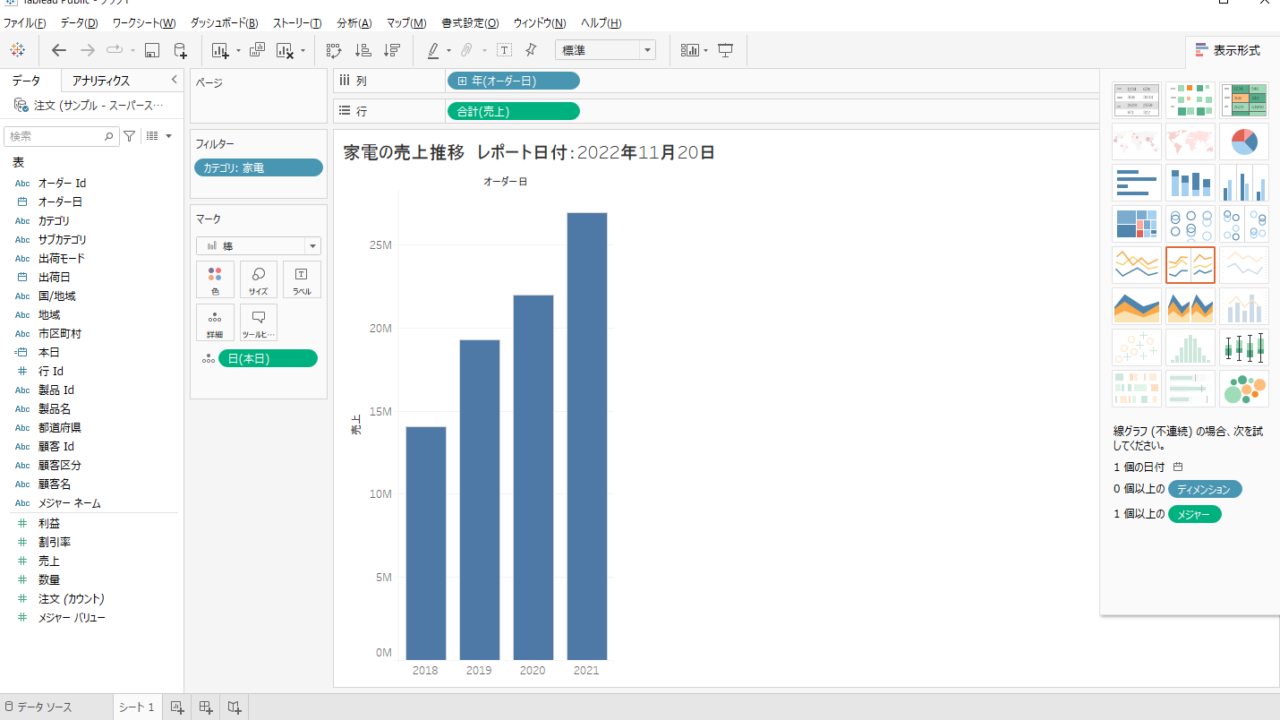This screenshot has width=1280, height=720.
Task: Open the ファイル(F) menu
Action: click(24, 23)
